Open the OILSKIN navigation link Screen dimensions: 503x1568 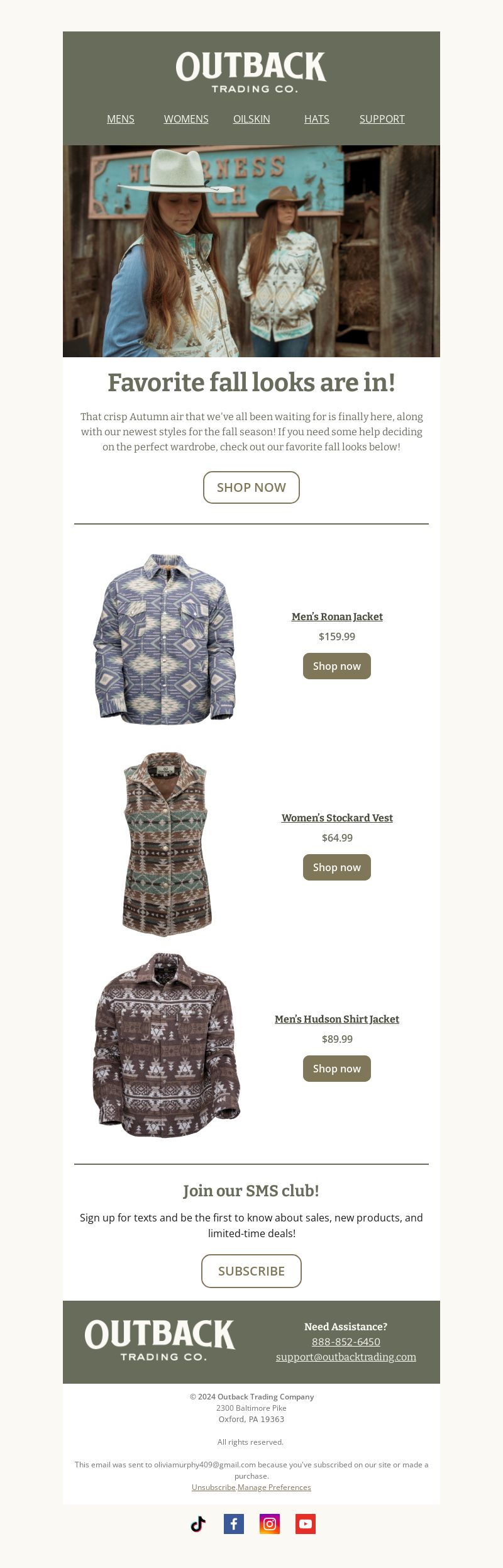coord(251,119)
